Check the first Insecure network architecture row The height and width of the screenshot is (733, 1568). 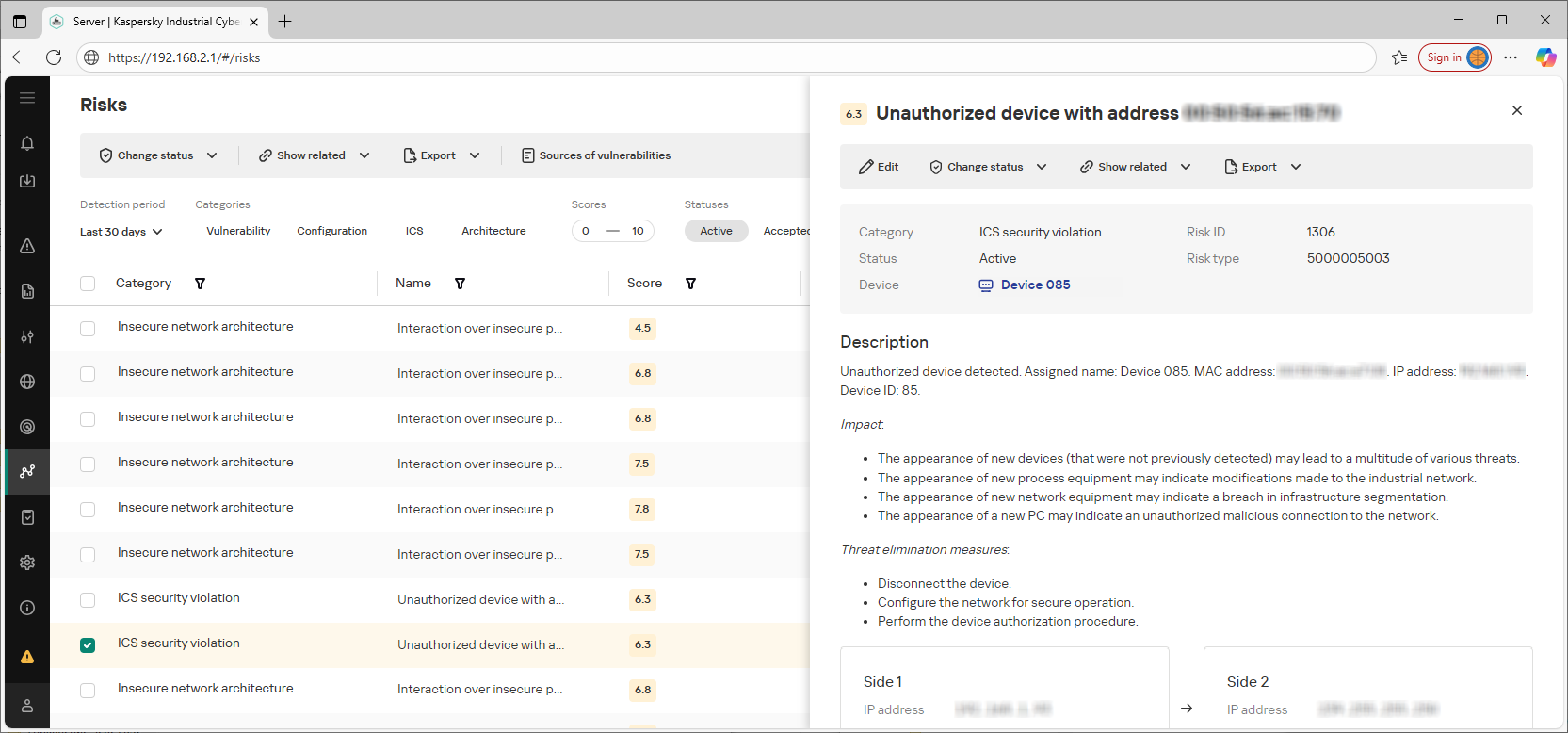coord(88,329)
